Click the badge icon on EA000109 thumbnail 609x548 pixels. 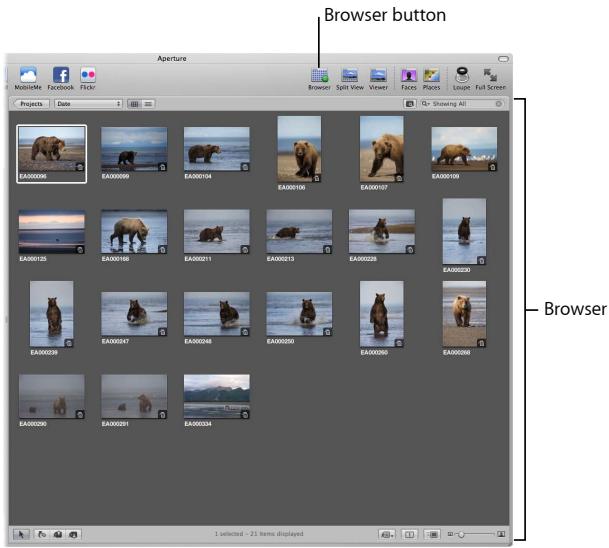click(492, 167)
